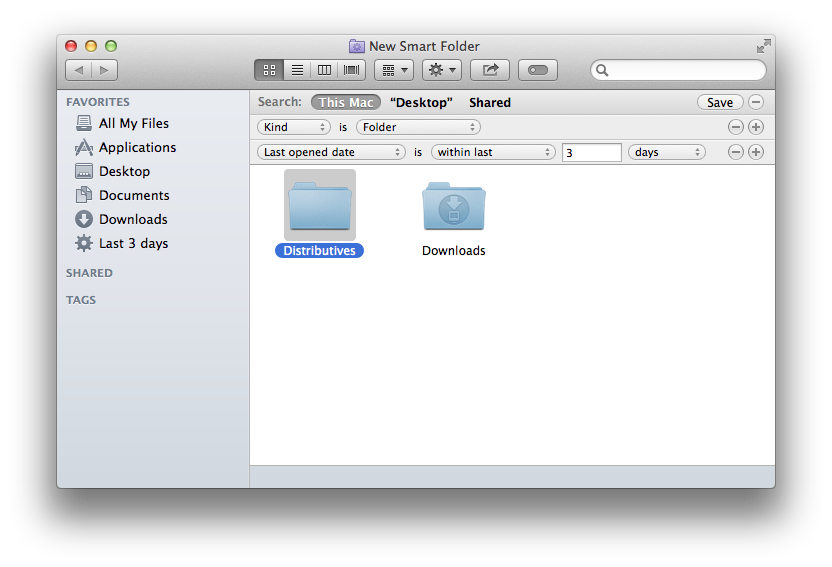The height and width of the screenshot is (567, 832).
Task: Click the Applications sidebar icon
Action: tap(84, 147)
